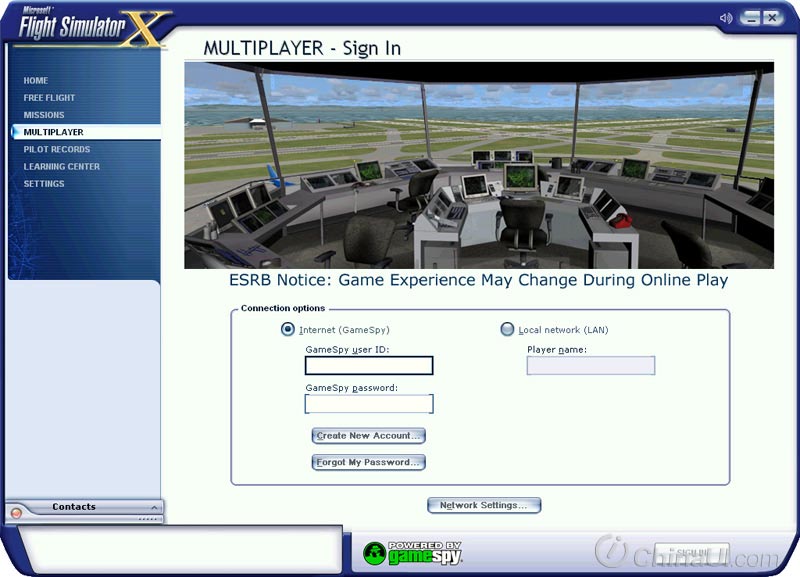Focus the GameSpy user ID field
The image size is (800, 577).
369,366
